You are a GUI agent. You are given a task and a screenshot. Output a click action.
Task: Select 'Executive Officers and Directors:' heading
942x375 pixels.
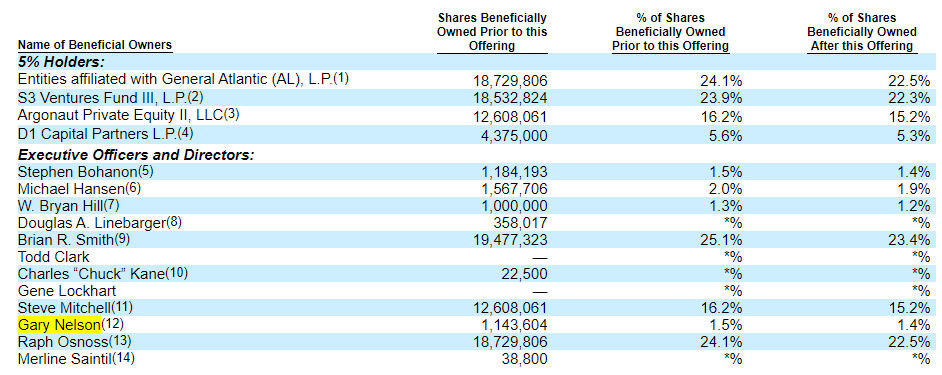[136, 155]
